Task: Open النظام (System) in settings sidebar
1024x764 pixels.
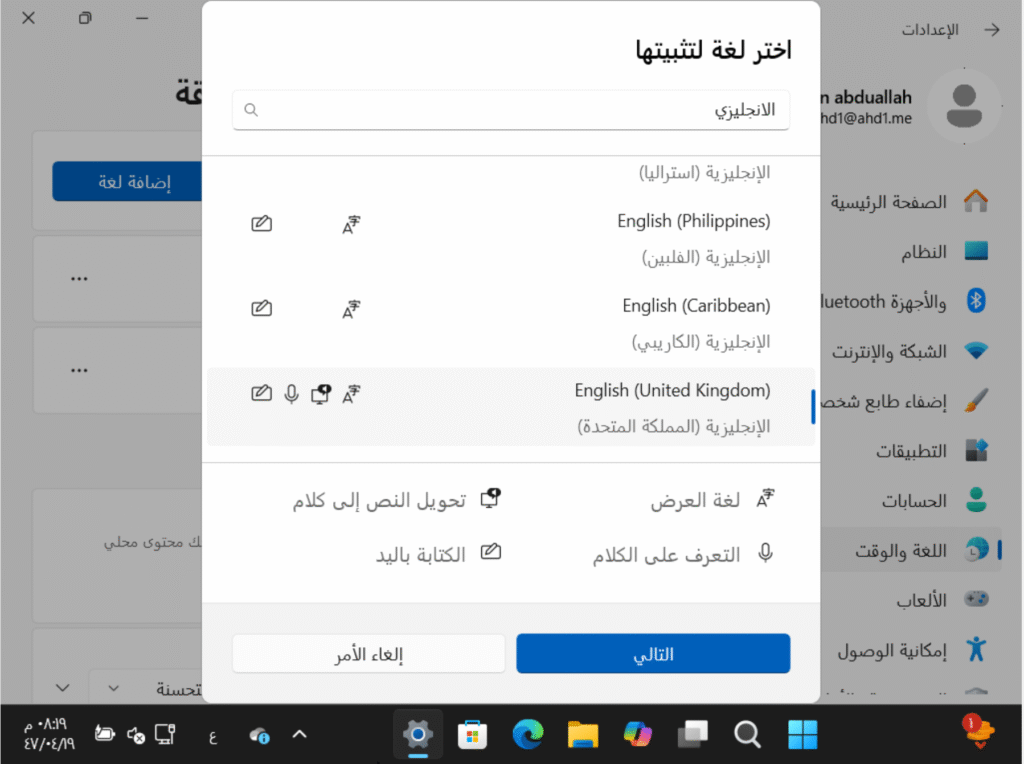Action: (917, 251)
